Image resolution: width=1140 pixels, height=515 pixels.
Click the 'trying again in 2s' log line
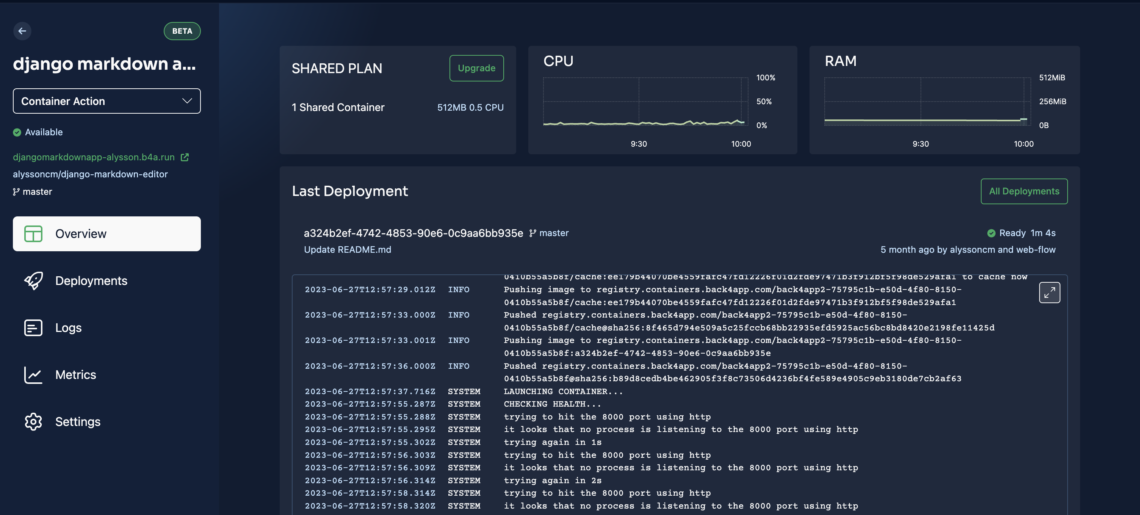click(x=555, y=481)
